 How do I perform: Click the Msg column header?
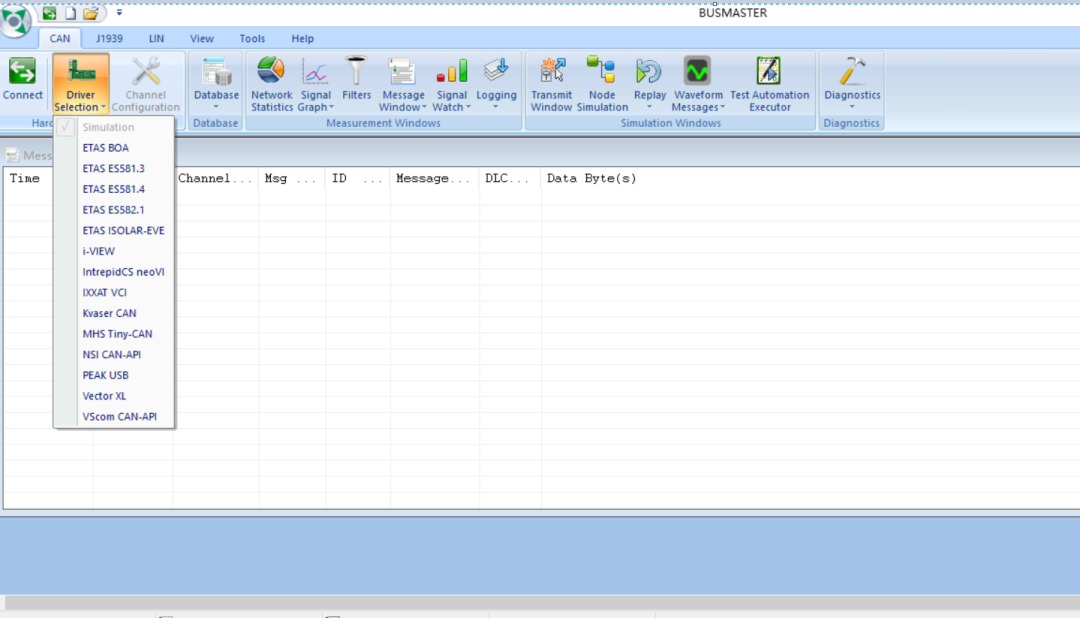click(x=290, y=178)
